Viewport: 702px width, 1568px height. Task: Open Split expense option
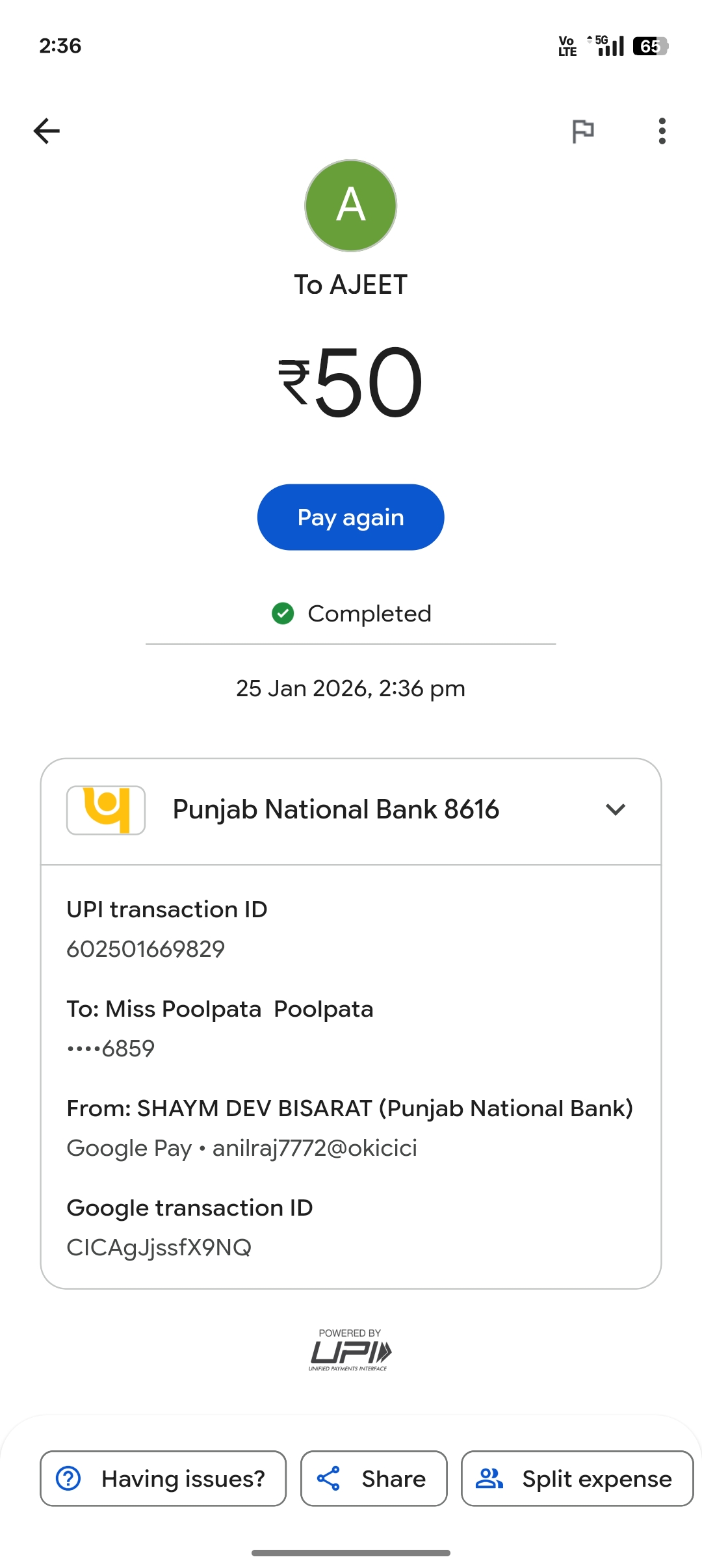577,1478
